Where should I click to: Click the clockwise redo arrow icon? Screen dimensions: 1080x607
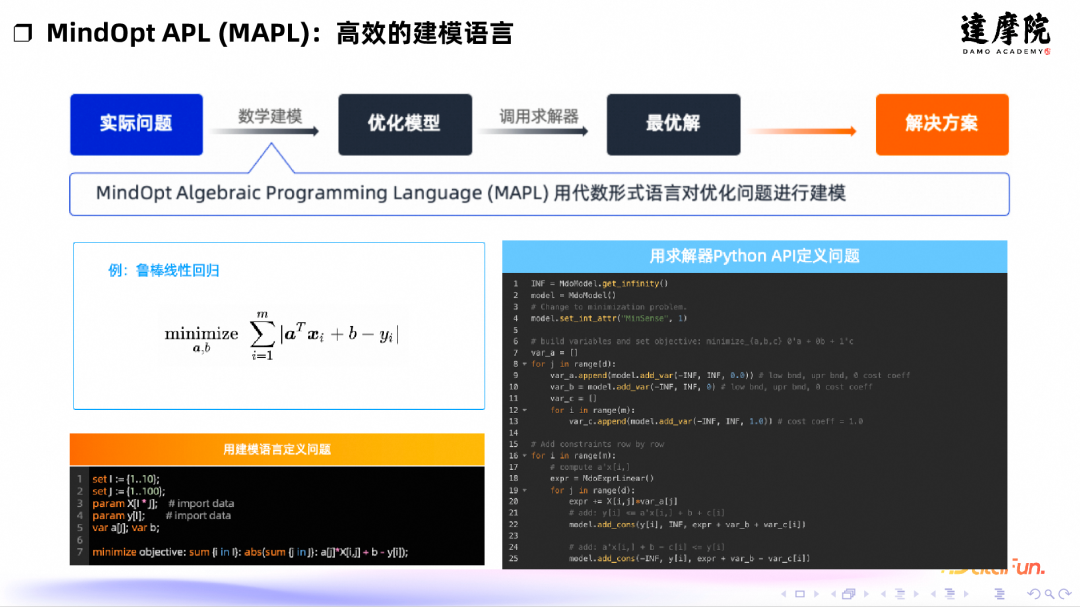click(x=1063, y=593)
